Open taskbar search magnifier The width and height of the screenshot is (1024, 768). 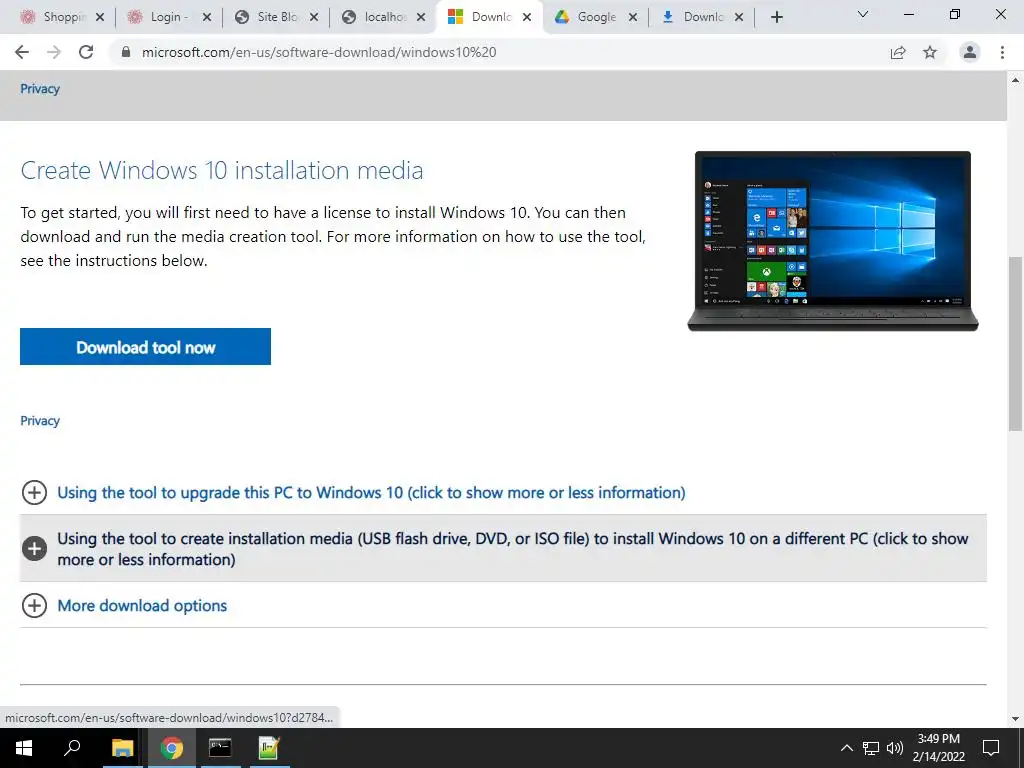pos(72,748)
